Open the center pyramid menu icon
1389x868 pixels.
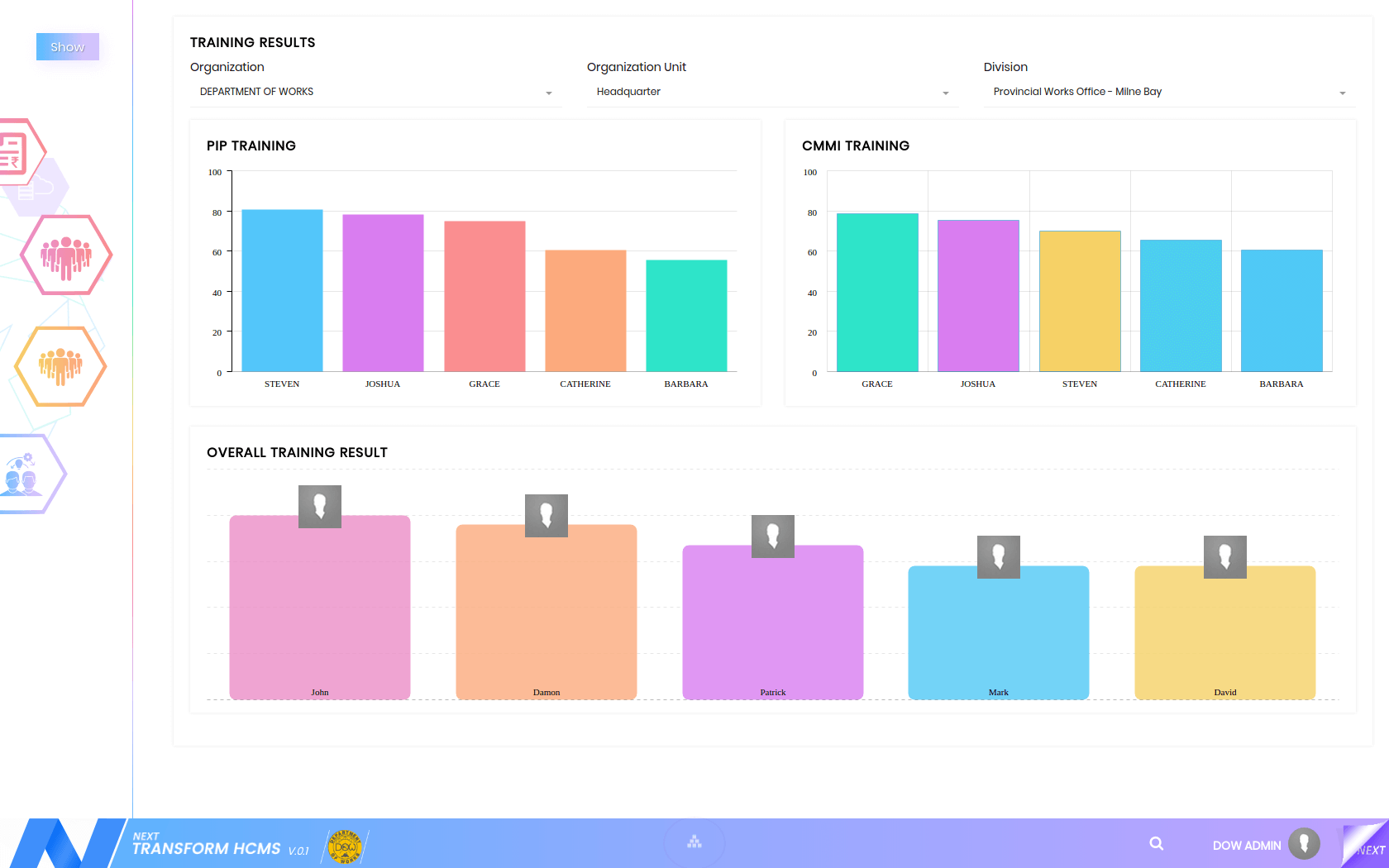pyautogui.click(x=694, y=842)
